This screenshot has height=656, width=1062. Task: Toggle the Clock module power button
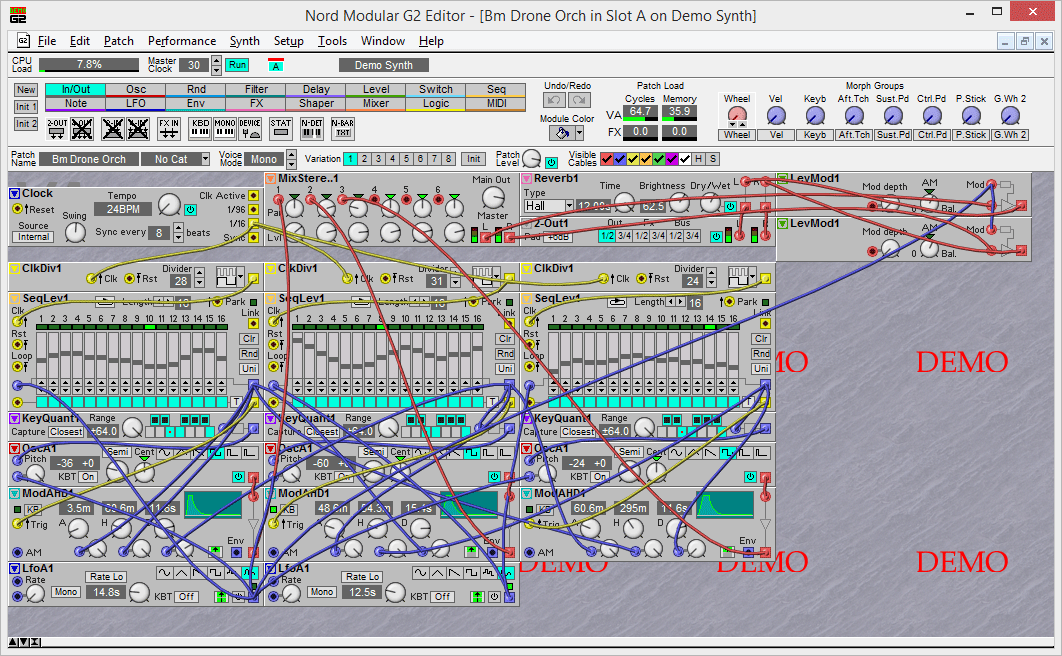(191, 210)
